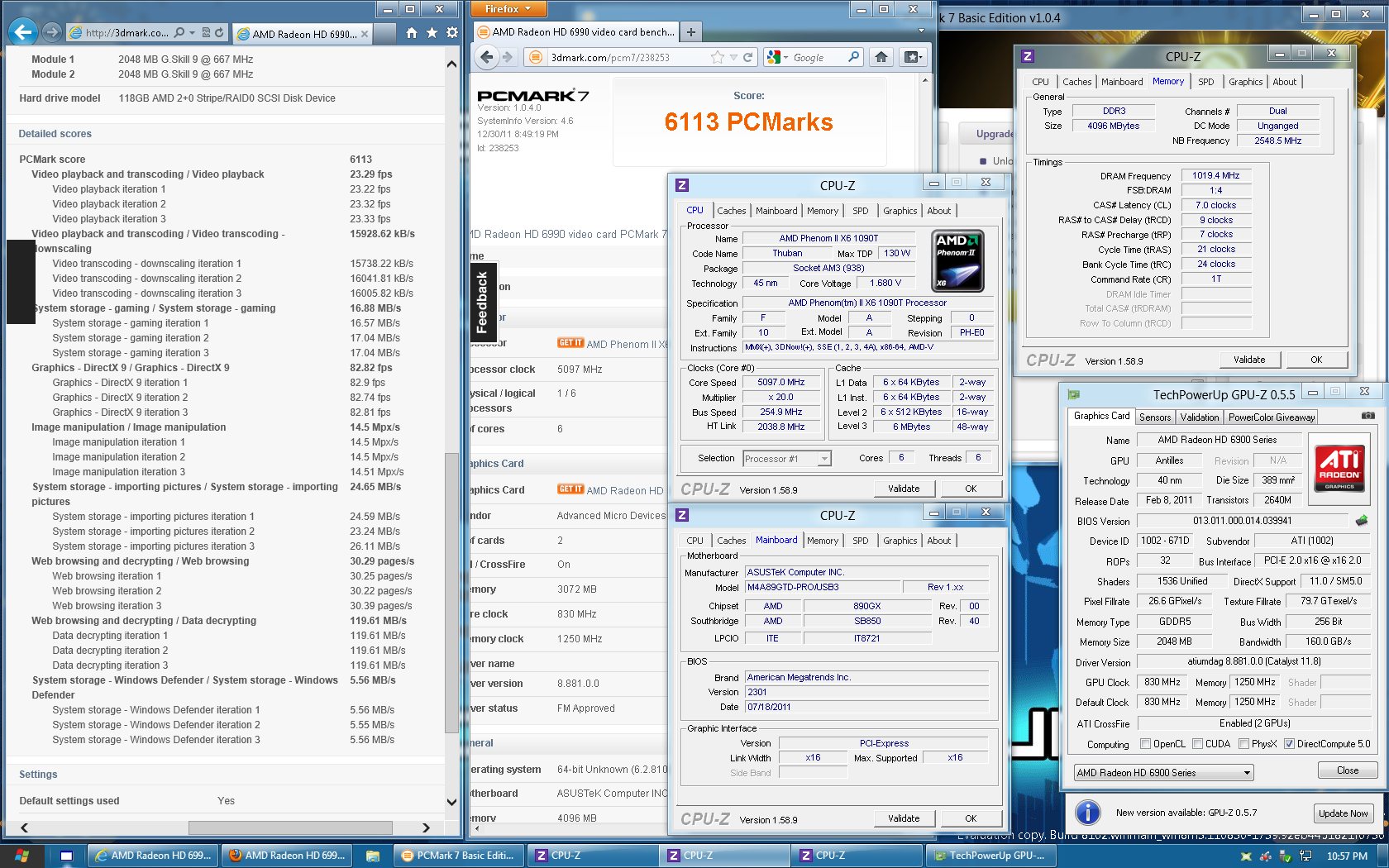
Task: Open the list all tabs arrow in Firefox
Action: [921, 31]
